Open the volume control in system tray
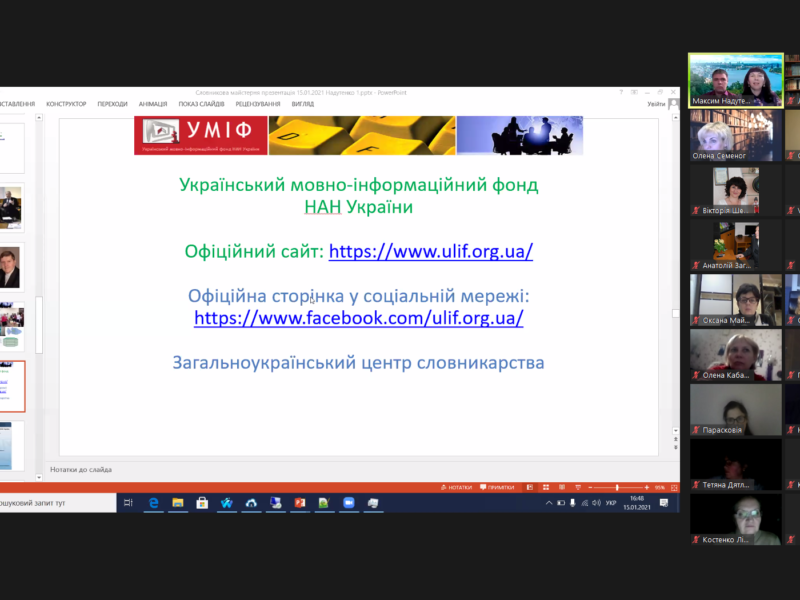Viewport: 800px width, 600px height. point(597,503)
